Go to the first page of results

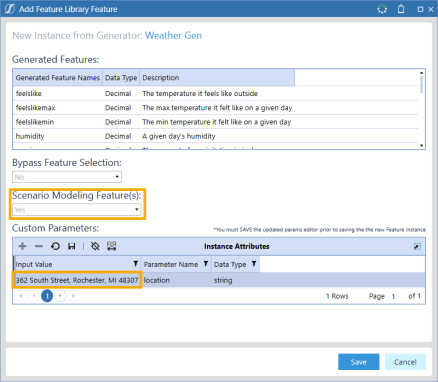click(21, 296)
